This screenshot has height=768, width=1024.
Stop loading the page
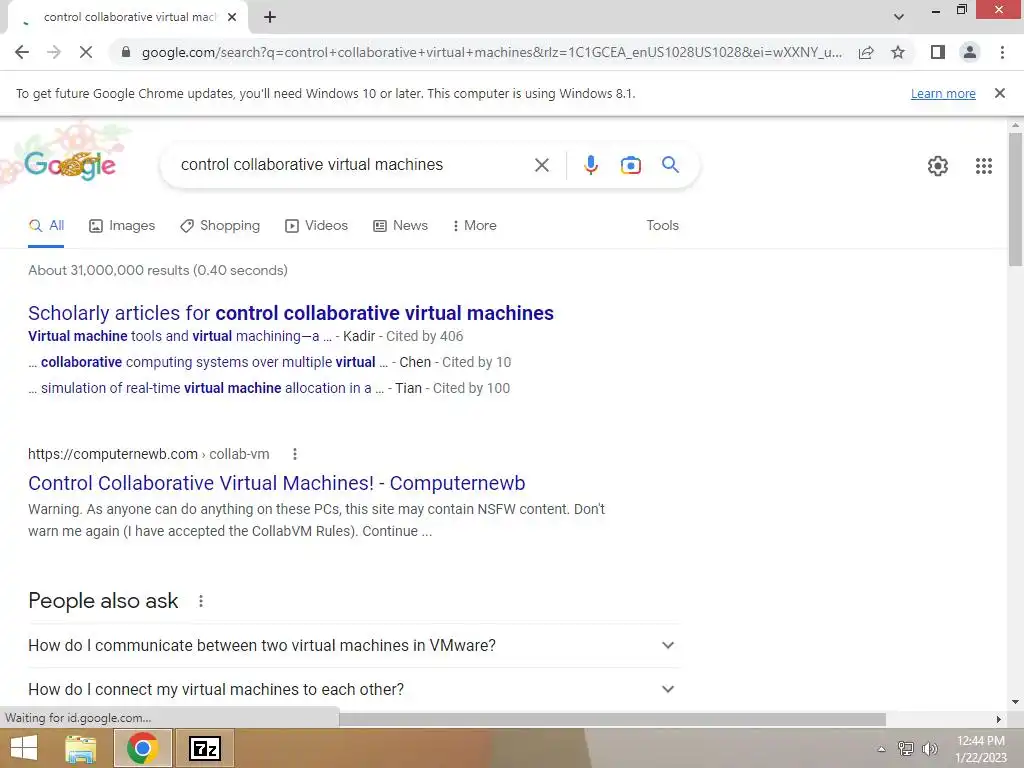tap(86, 52)
